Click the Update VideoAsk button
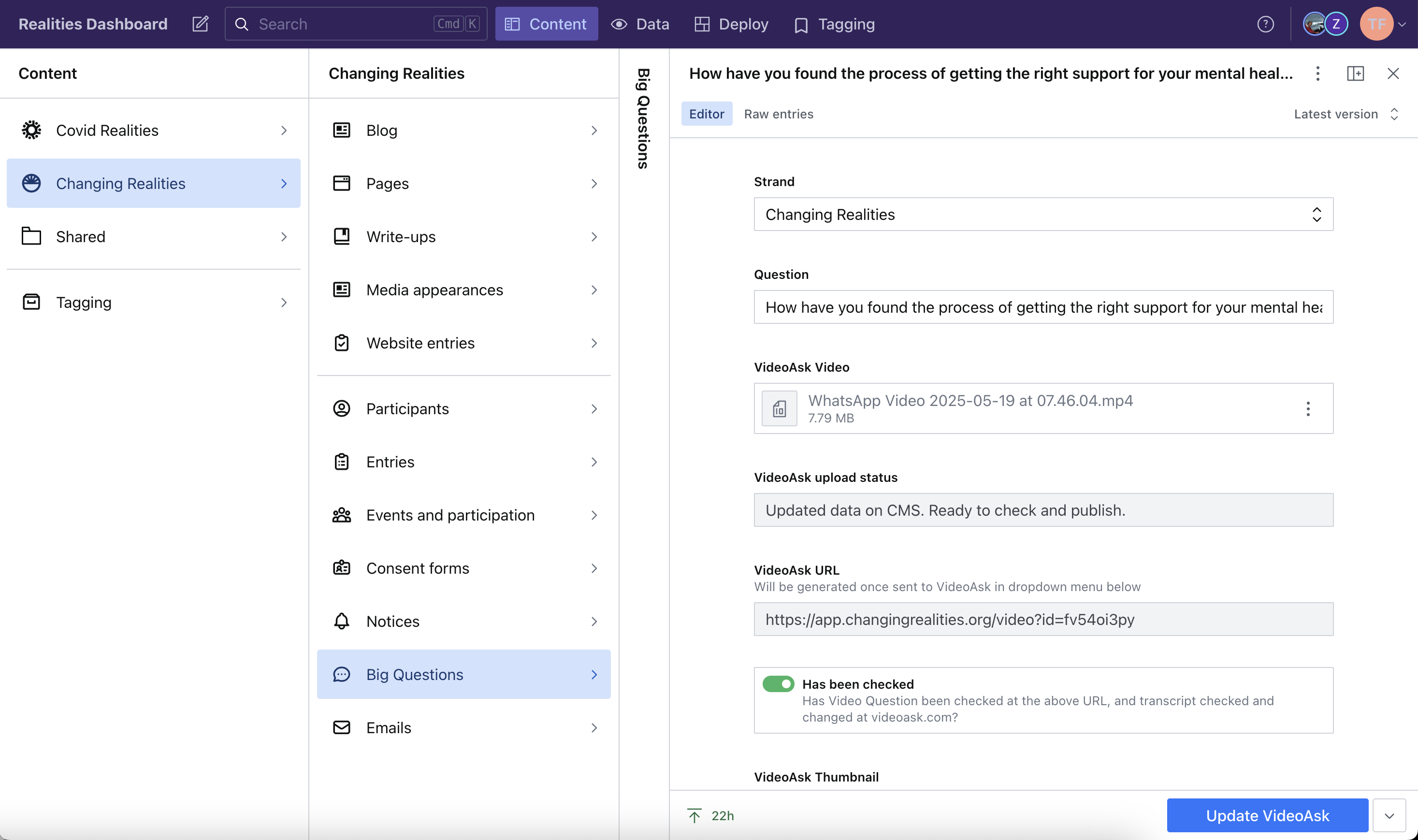 coord(1267,815)
